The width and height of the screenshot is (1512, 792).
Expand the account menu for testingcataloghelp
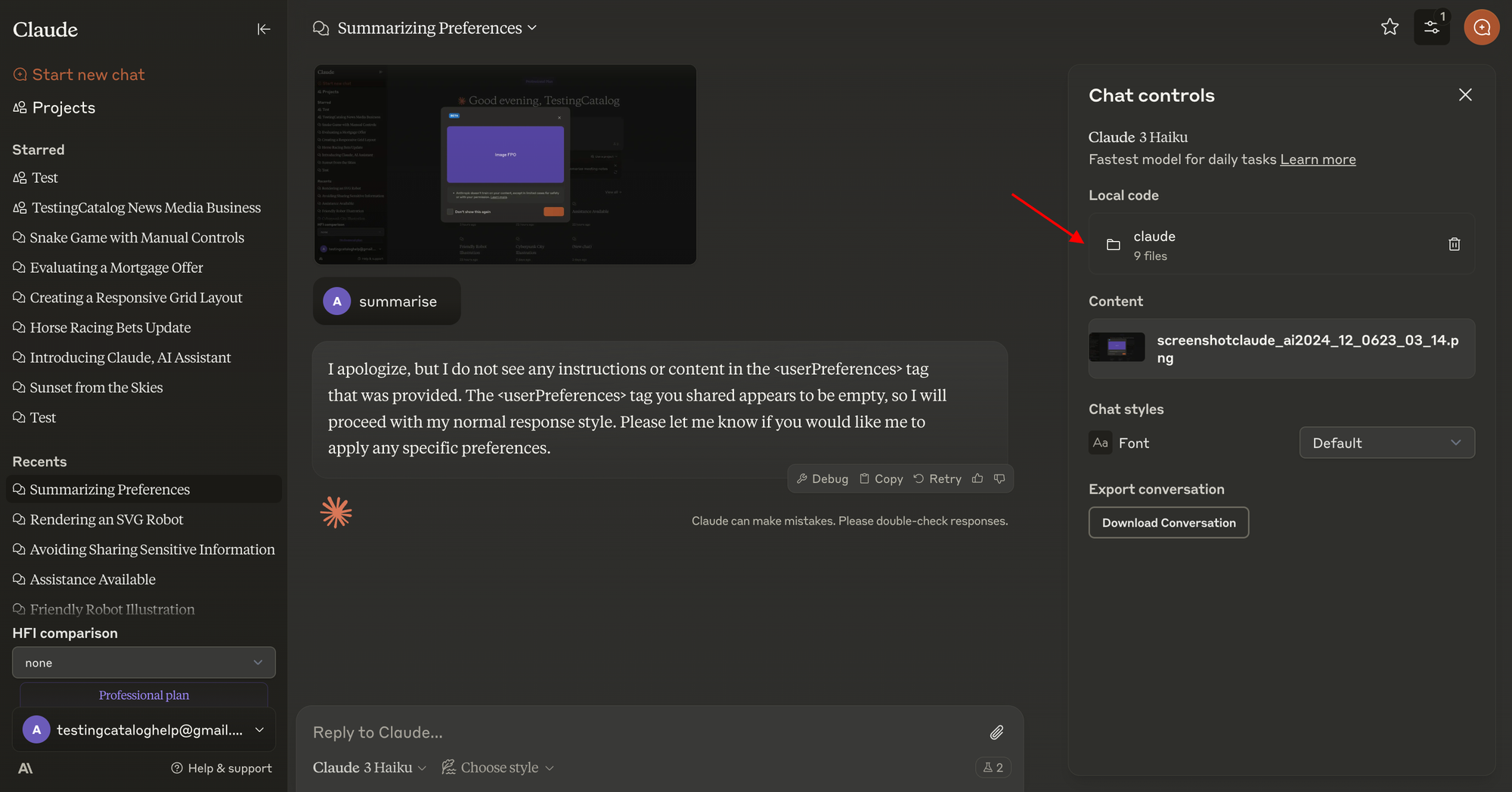pos(144,729)
